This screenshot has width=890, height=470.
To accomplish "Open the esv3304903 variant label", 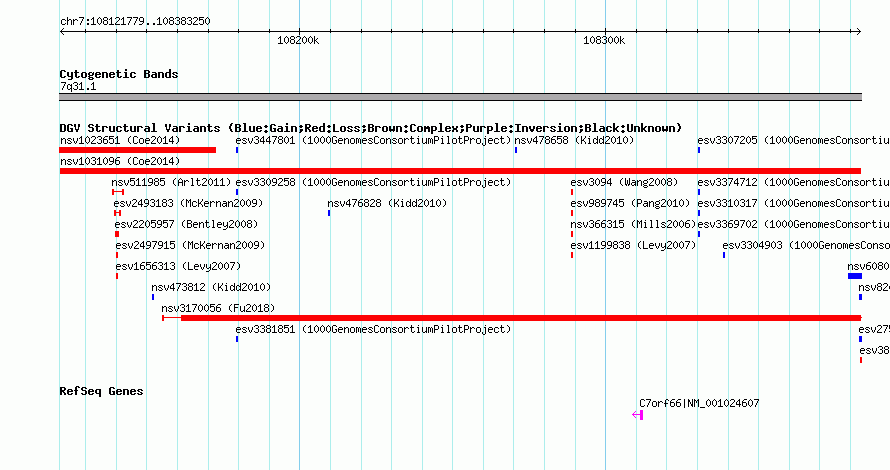I will coord(806,245).
